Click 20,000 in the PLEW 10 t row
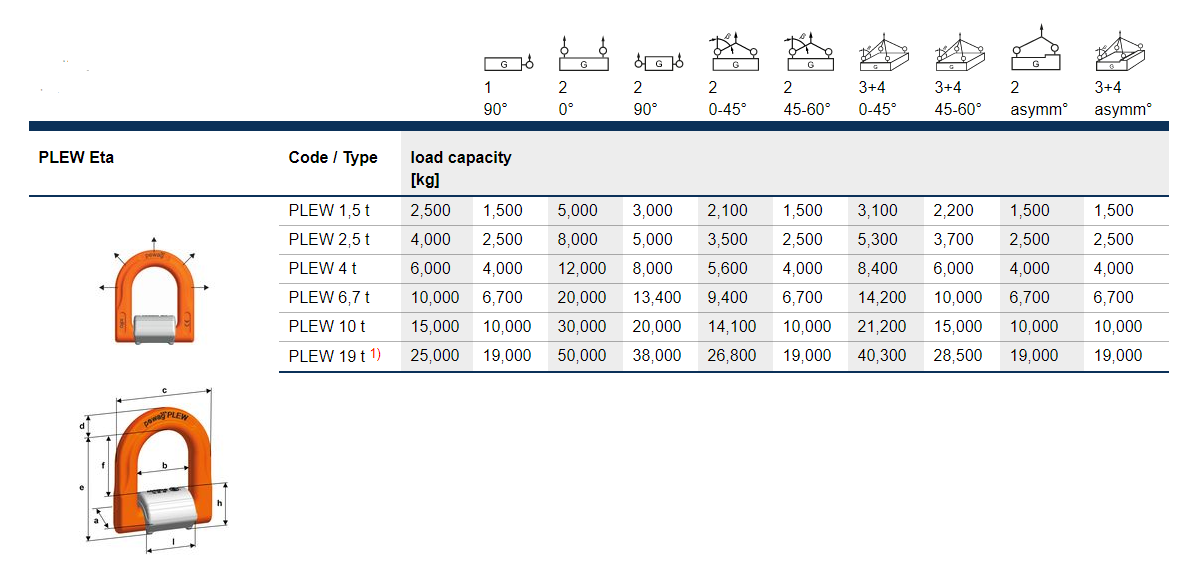This screenshot has height=567, width=1181. 657,327
